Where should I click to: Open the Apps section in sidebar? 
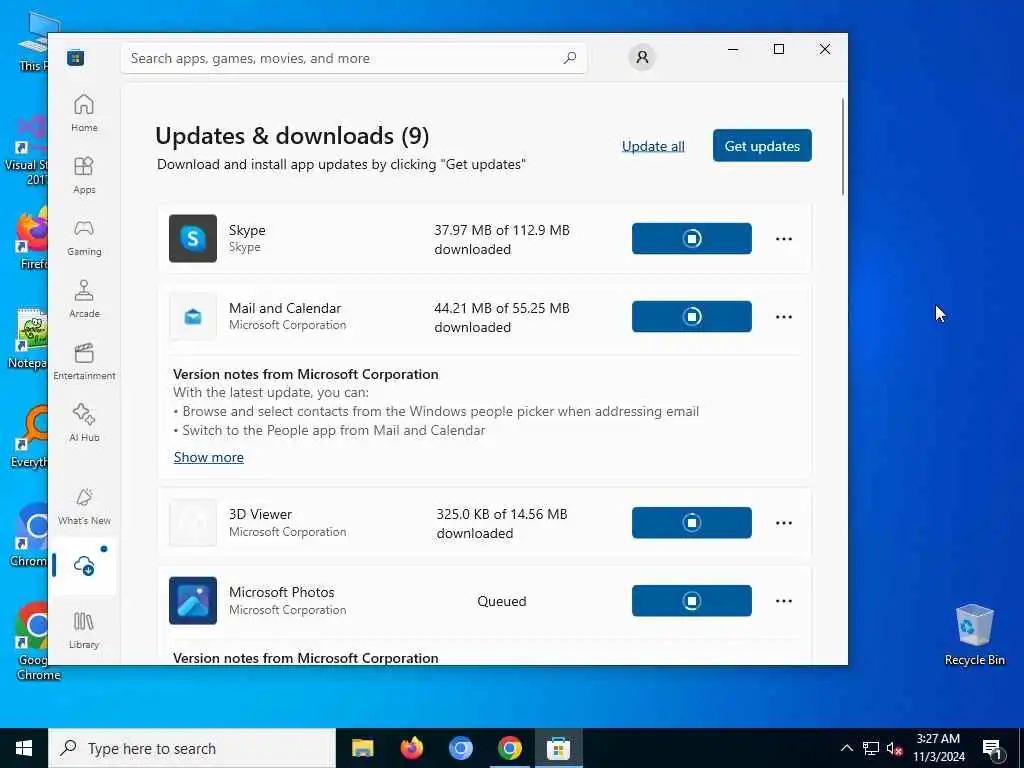coord(84,175)
